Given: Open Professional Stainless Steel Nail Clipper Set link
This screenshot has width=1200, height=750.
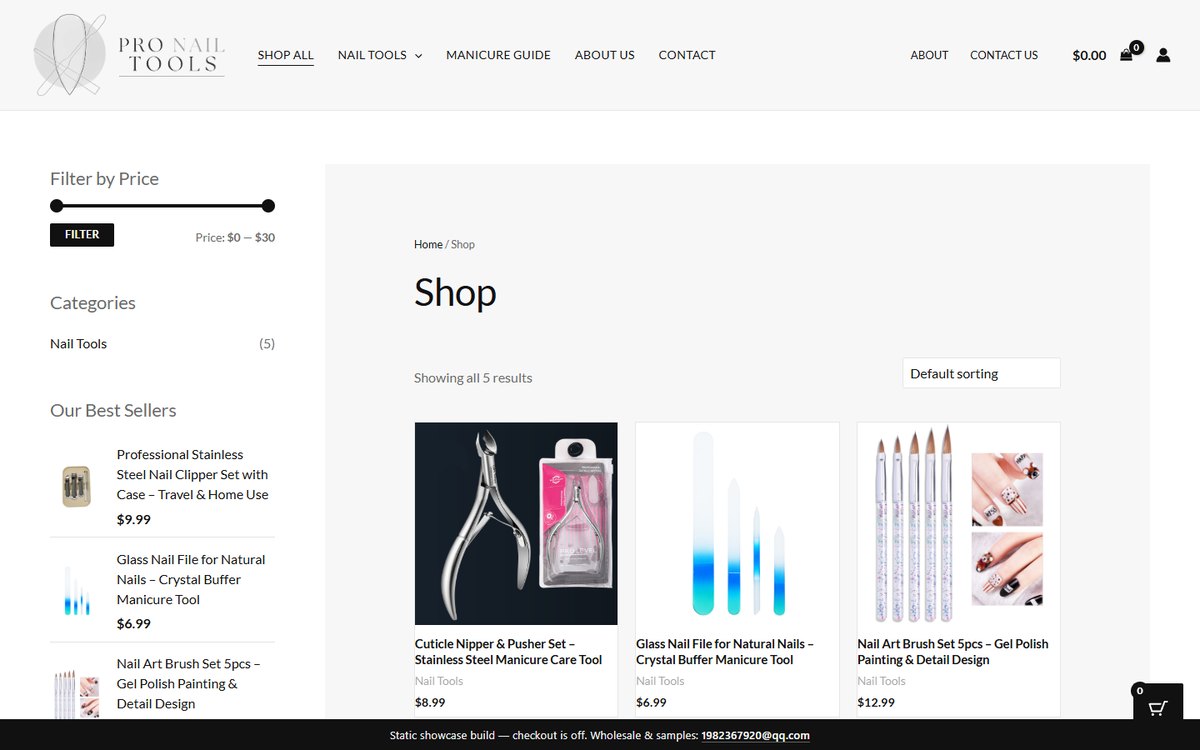Looking at the screenshot, I should [x=192, y=474].
